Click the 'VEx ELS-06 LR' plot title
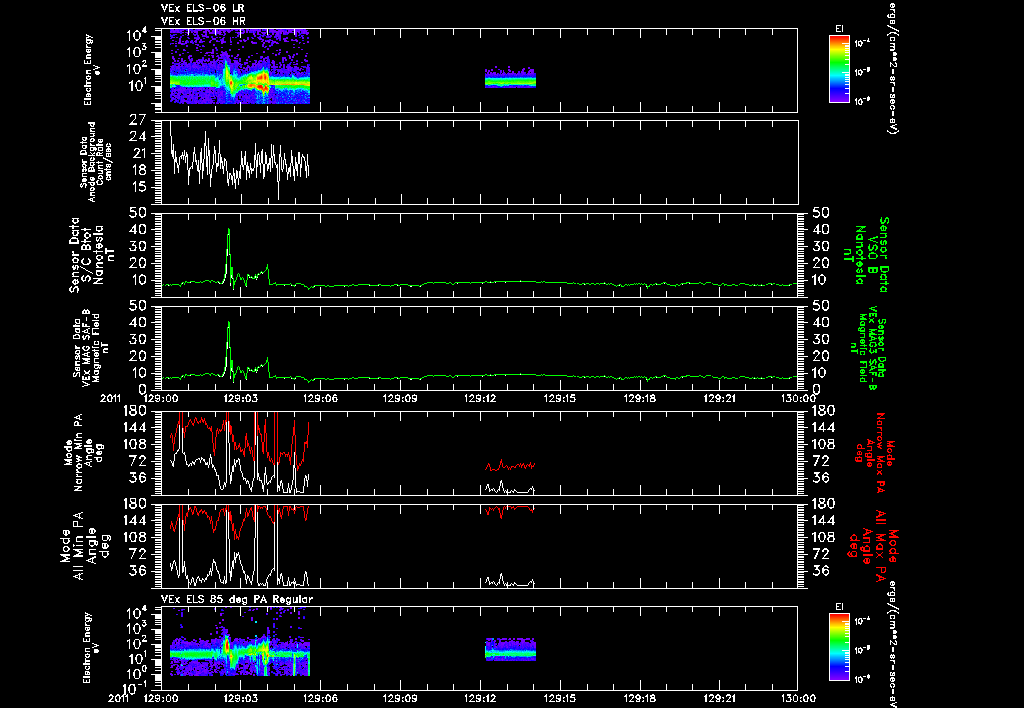1024x708 pixels. pos(202,8)
